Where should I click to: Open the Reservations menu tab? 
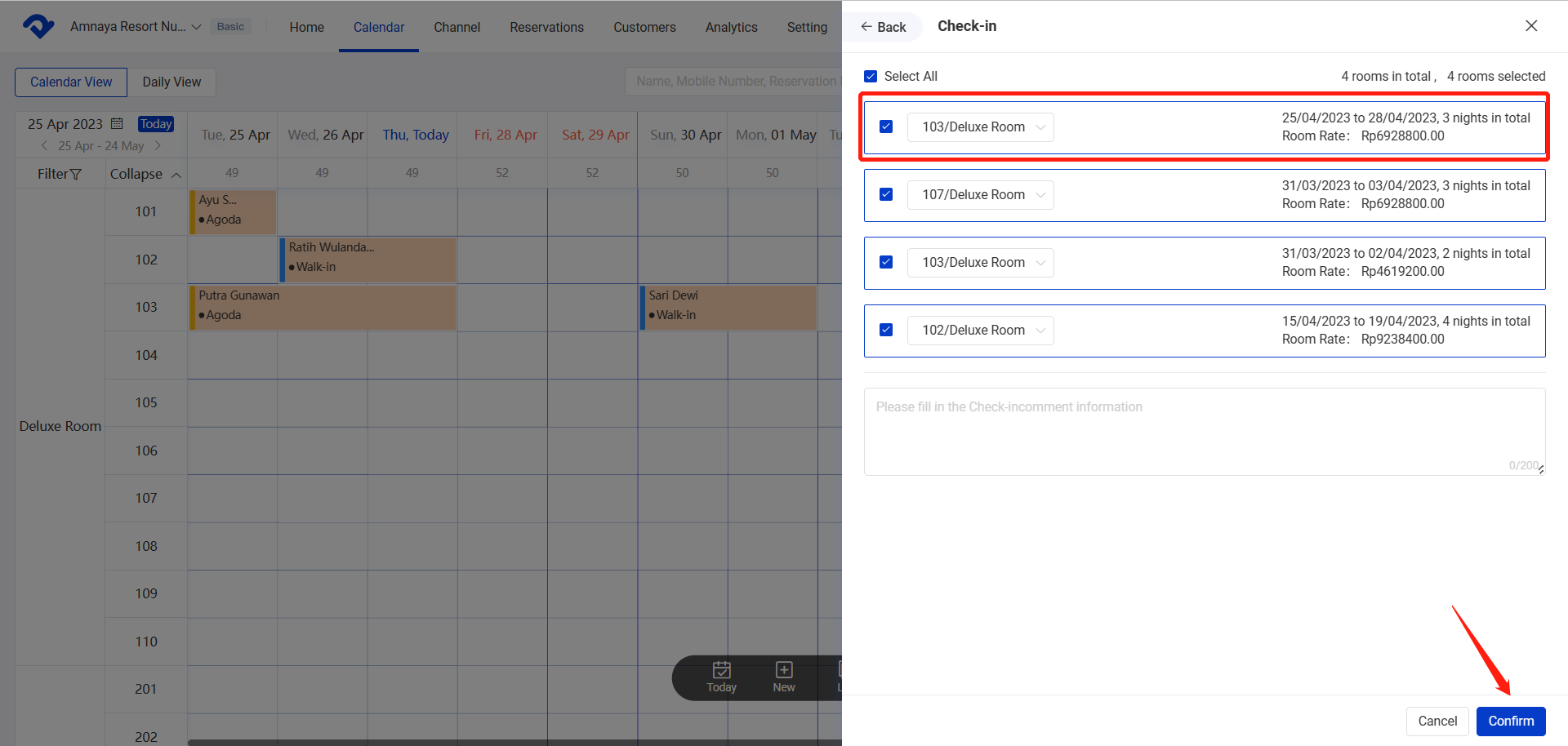(546, 27)
